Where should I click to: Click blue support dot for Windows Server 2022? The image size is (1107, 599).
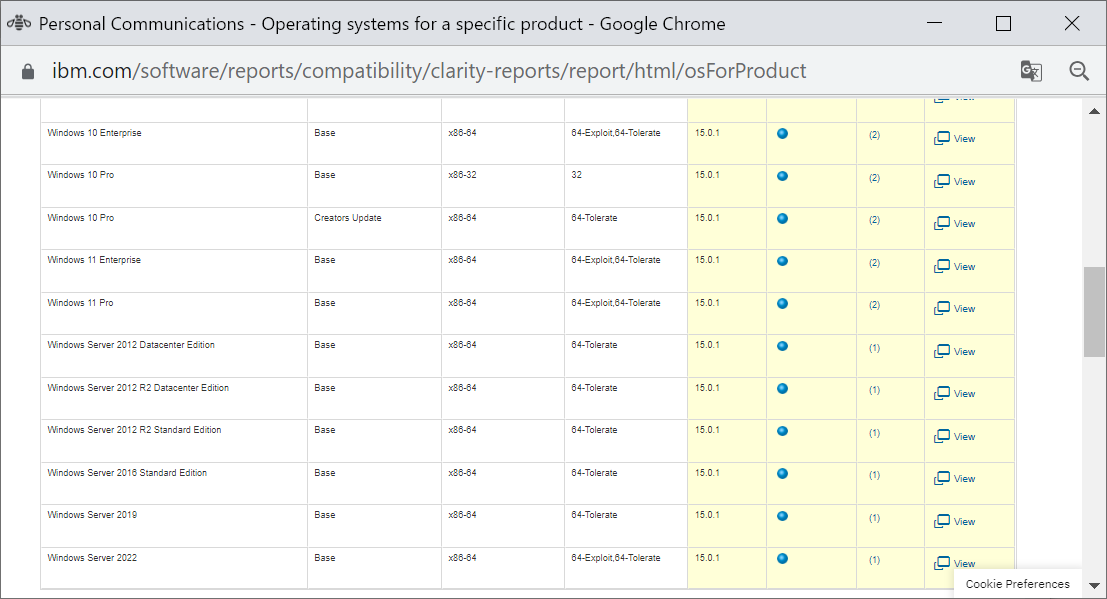(x=782, y=559)
